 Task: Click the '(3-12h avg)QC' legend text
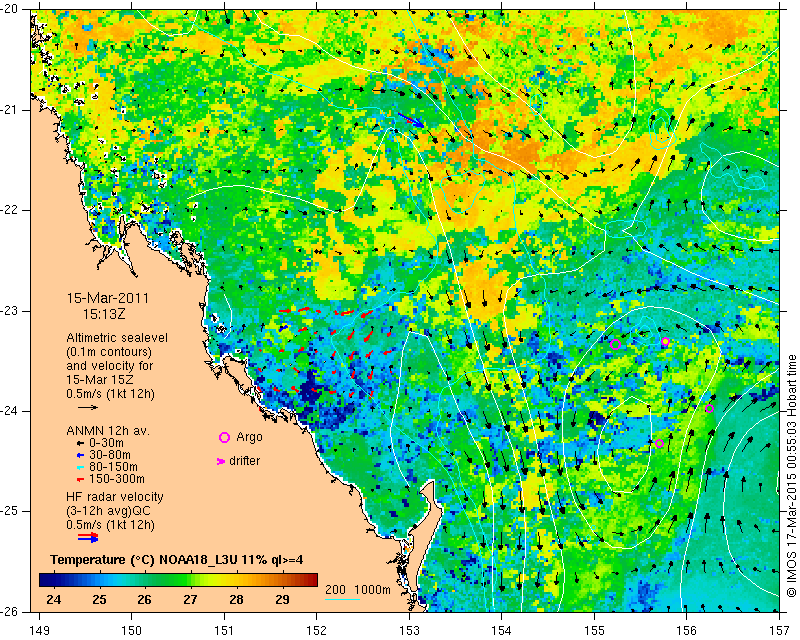[108, 511]
